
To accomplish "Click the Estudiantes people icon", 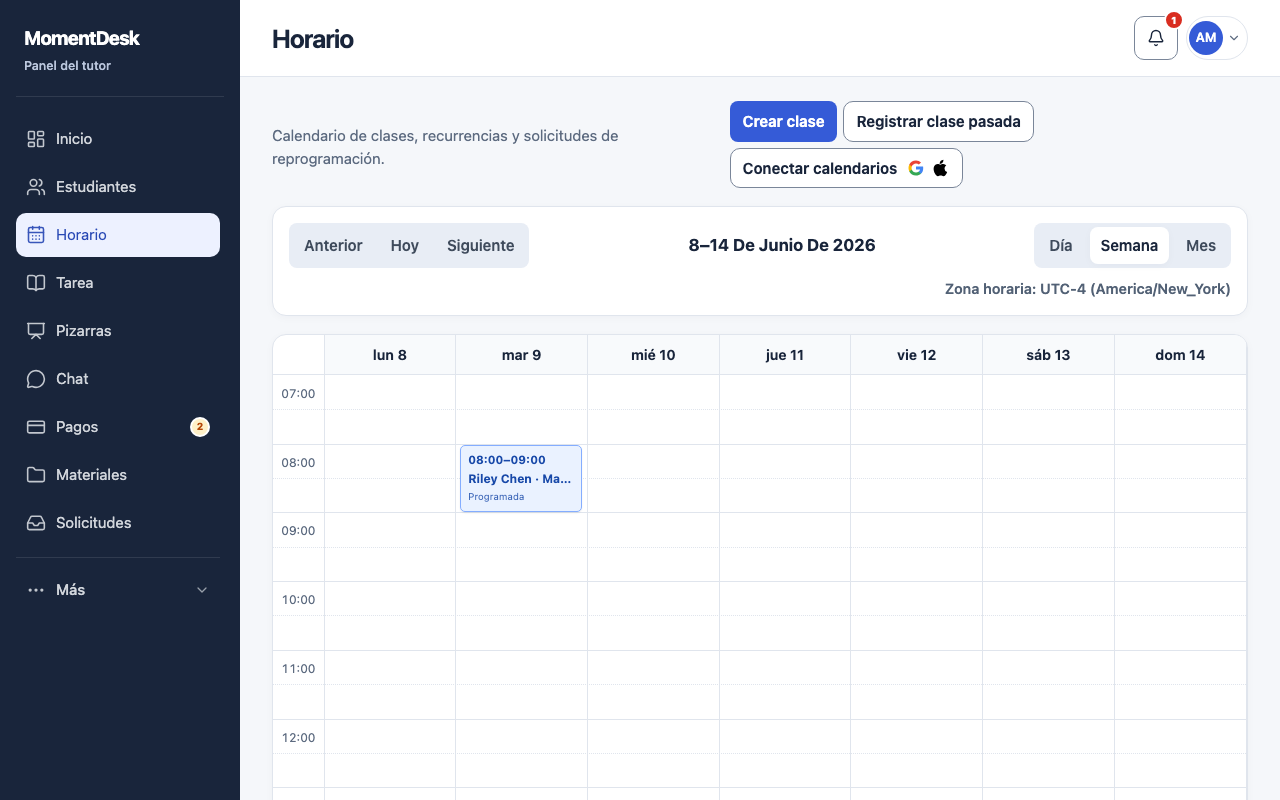I will tap(36, 187).
